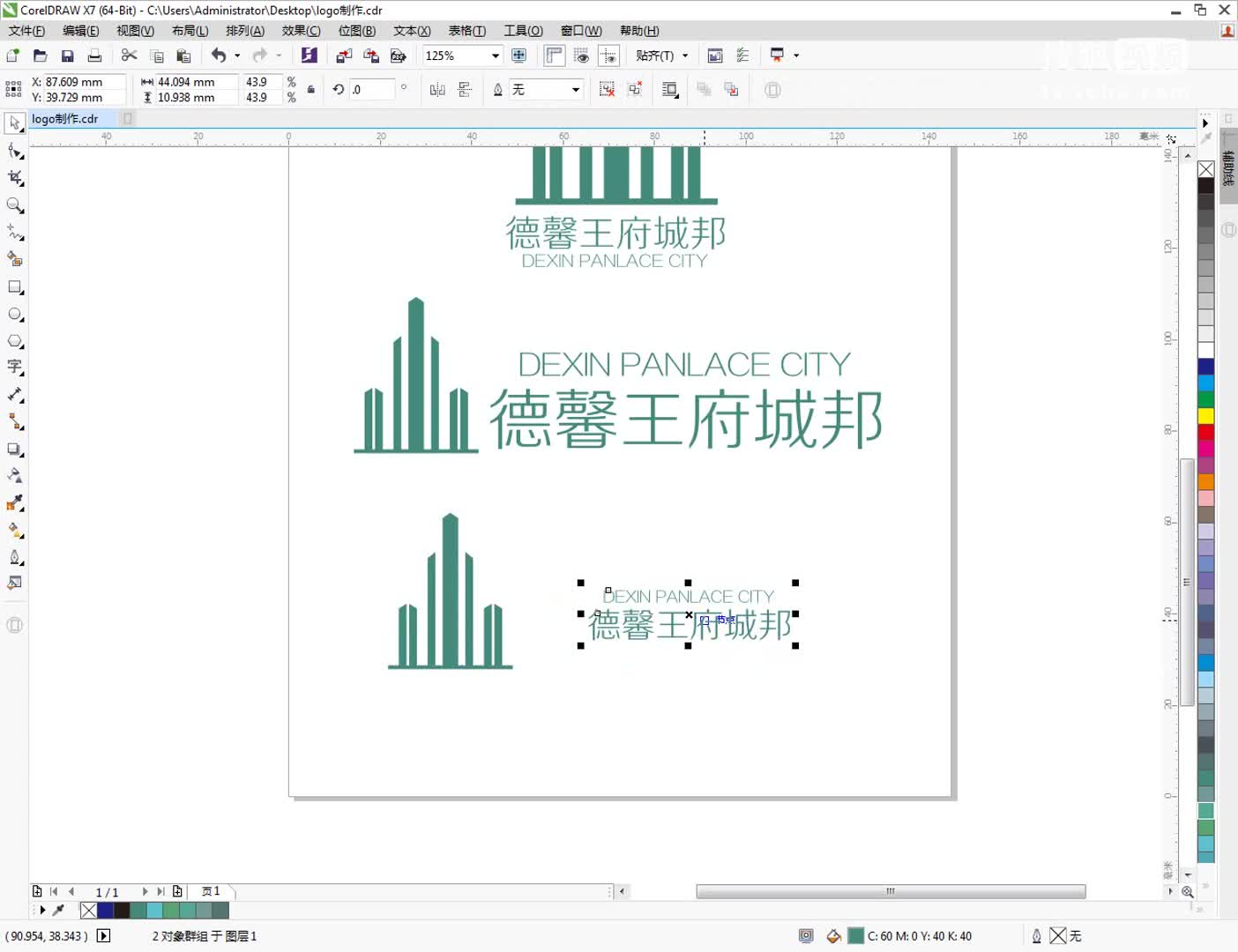Screen dimensions: 1238x952
Task: Select the Freehand curve tool
Action: (14, 232)
